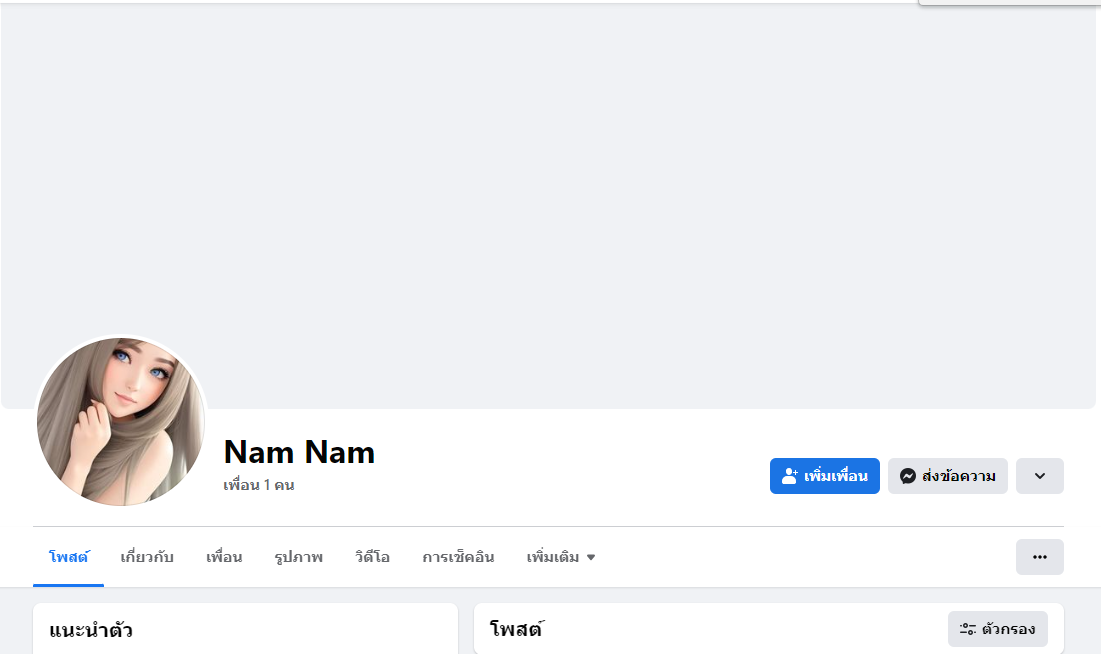Select the โพสต์ tab
1101x654 pixels.
68,557
